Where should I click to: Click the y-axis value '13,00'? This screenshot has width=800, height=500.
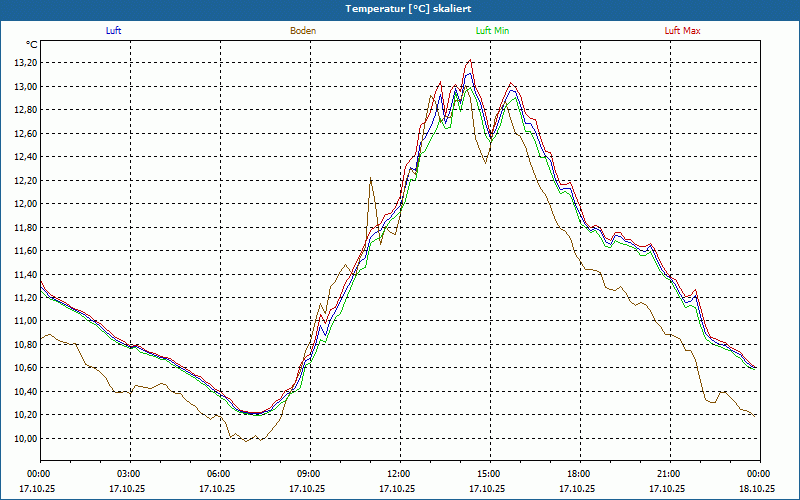coord(27,86)
